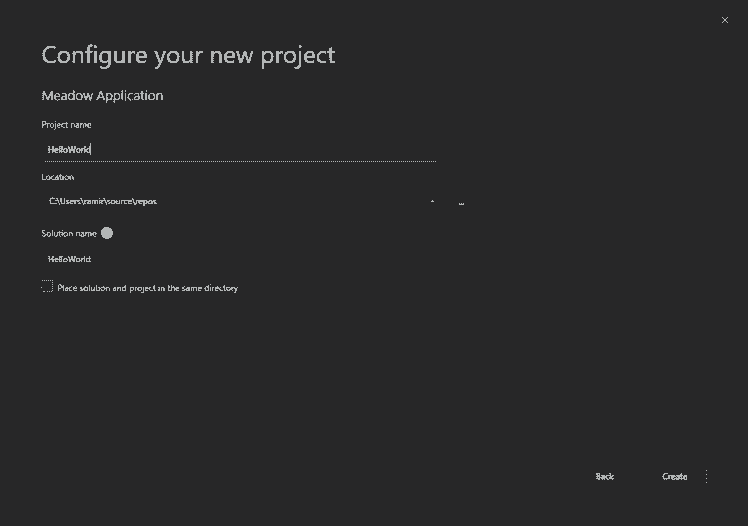Image resolution: width=748 pixels, height=526 pixels.
Task: Click the C:\Users\ramir\source\repos location box
Action: pos(230,202)
